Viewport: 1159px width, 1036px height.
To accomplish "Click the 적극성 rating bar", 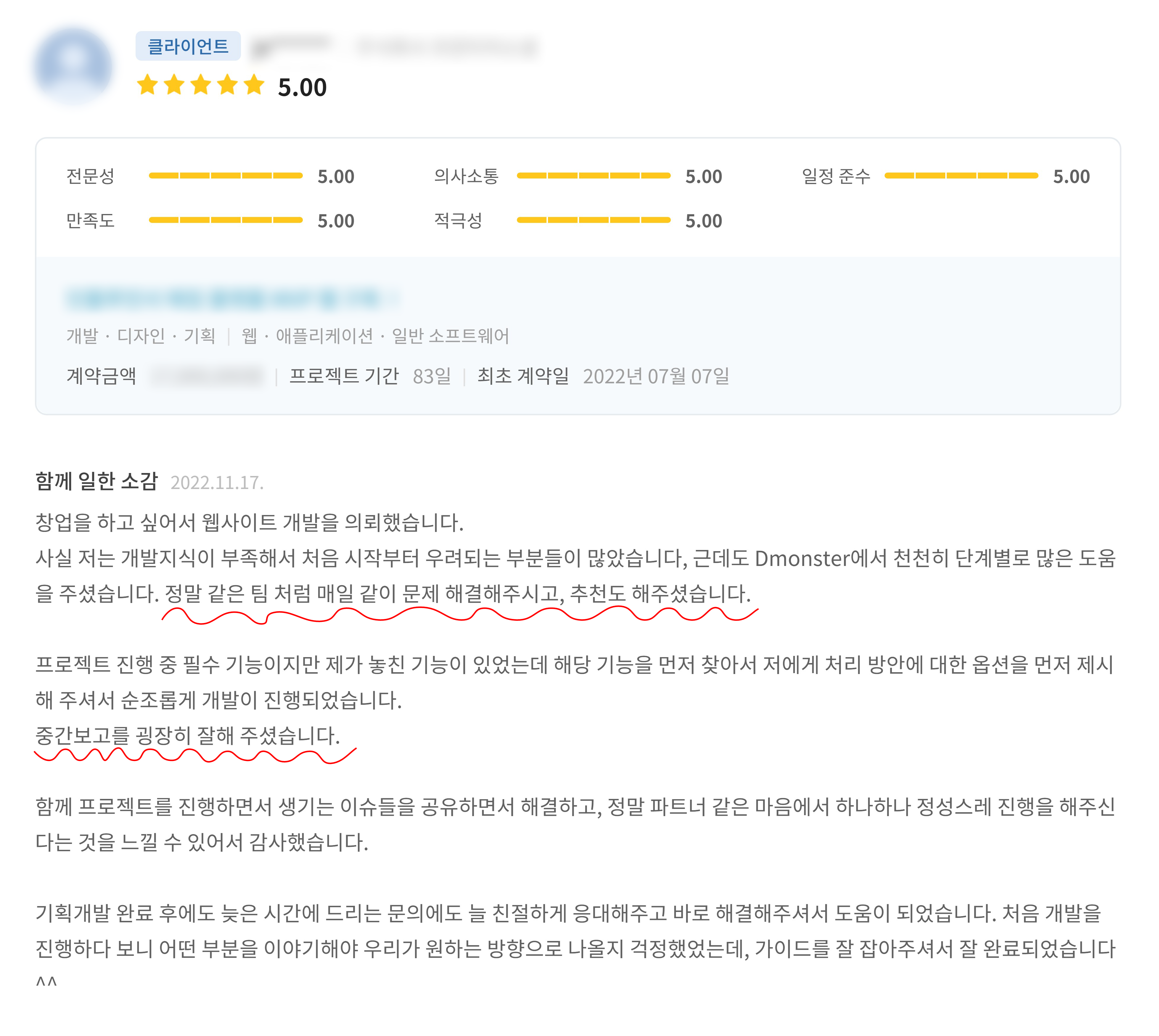I will (593, 220).
